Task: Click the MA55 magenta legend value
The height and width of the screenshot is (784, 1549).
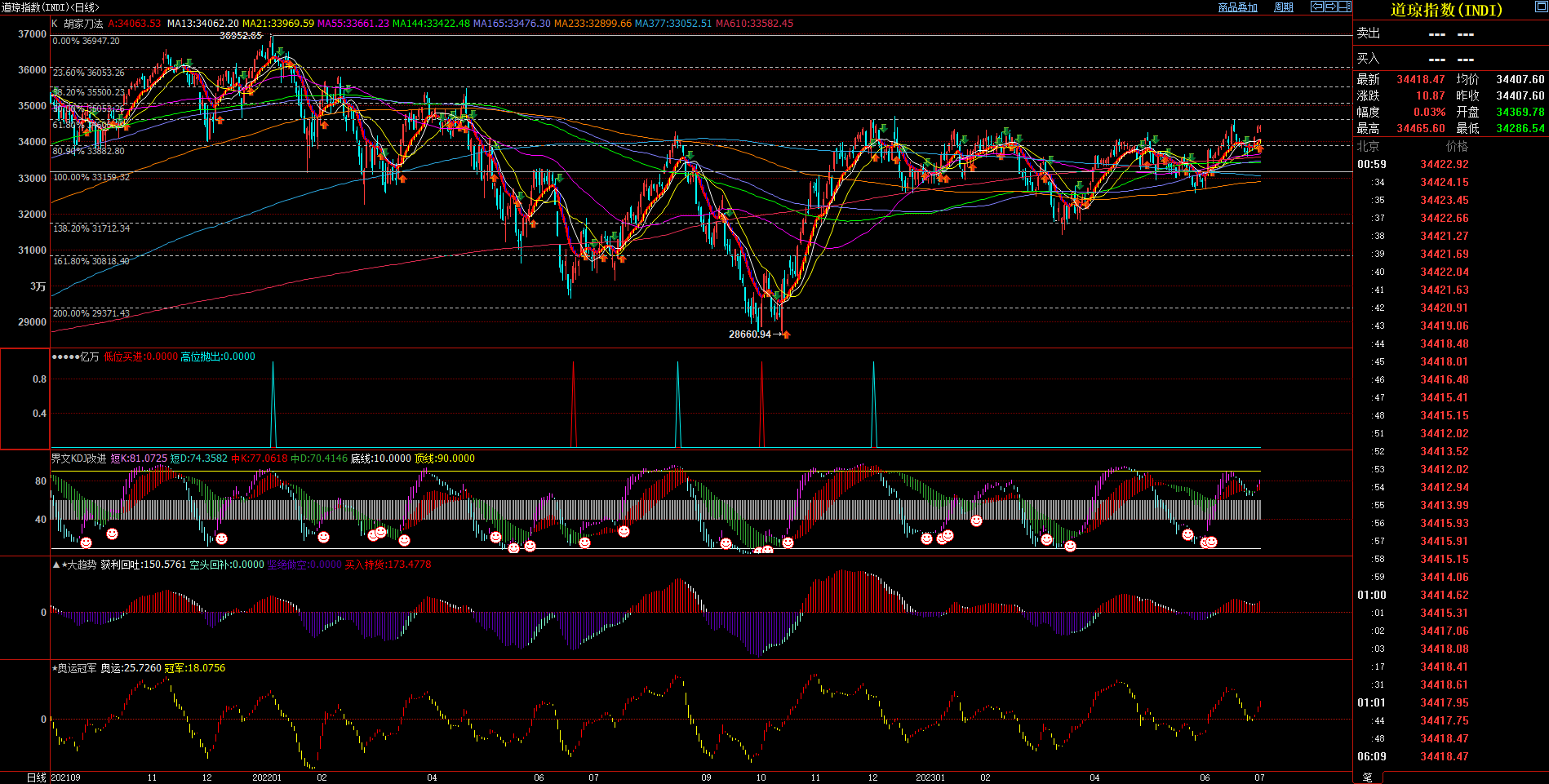Action: (x=353, y=24)
